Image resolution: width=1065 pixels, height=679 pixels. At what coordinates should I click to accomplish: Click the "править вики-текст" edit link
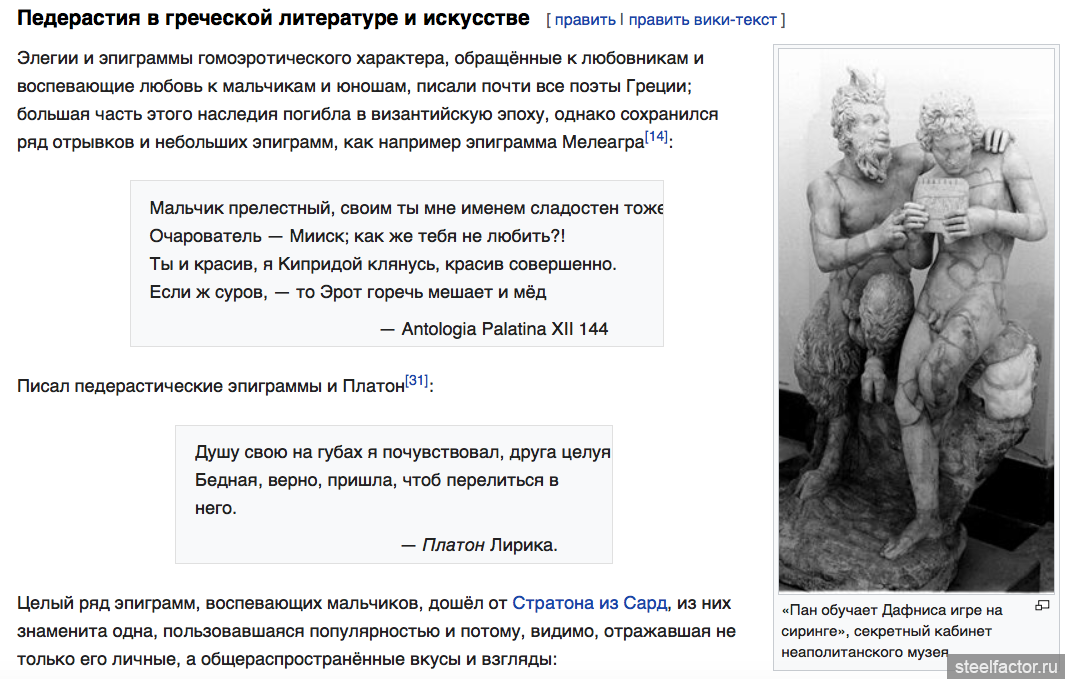coord(704,20)
